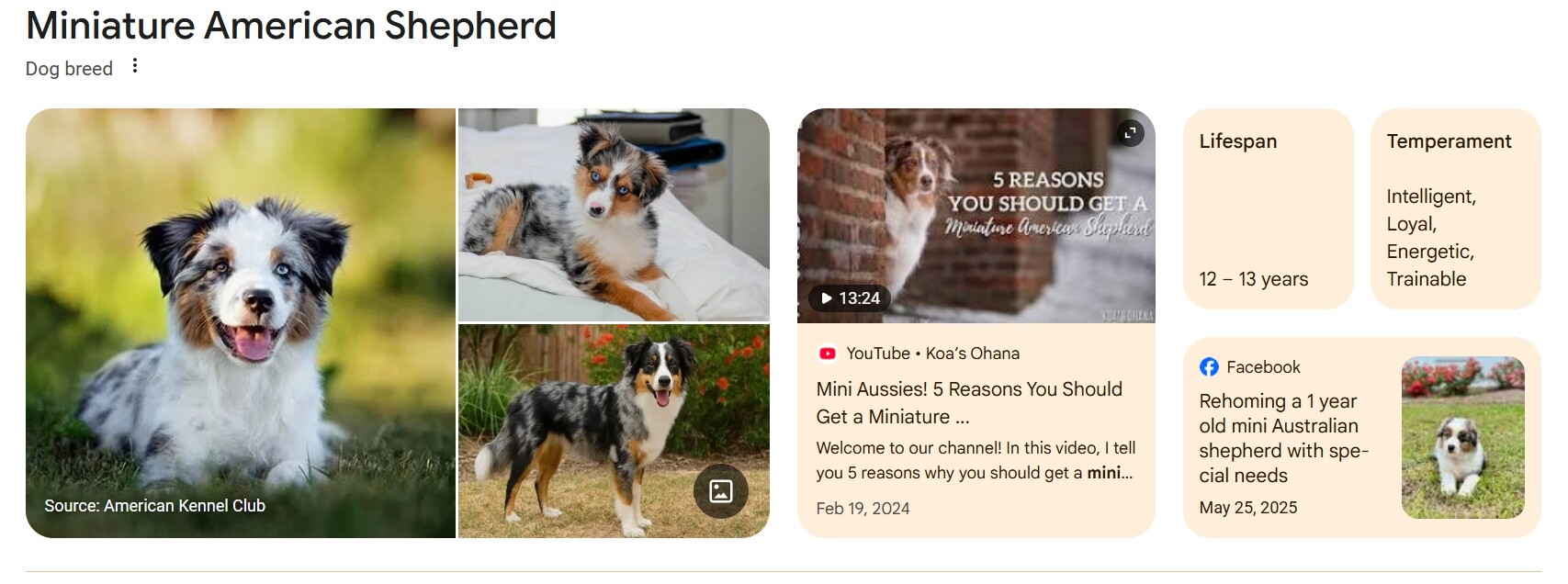Expand the video preview with the fullscreen icon
This screenshot has height=584, width=1568.
(1130, 133)
